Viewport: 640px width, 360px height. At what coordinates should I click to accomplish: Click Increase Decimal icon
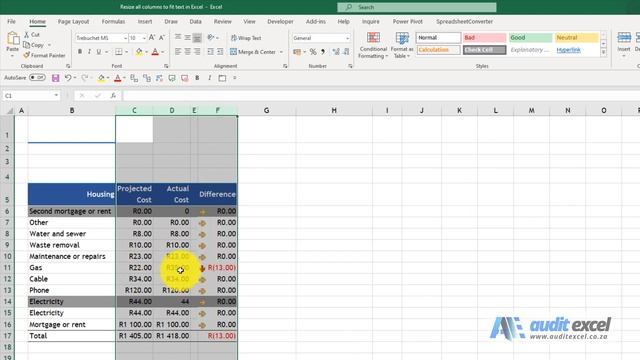click(336, 52)
